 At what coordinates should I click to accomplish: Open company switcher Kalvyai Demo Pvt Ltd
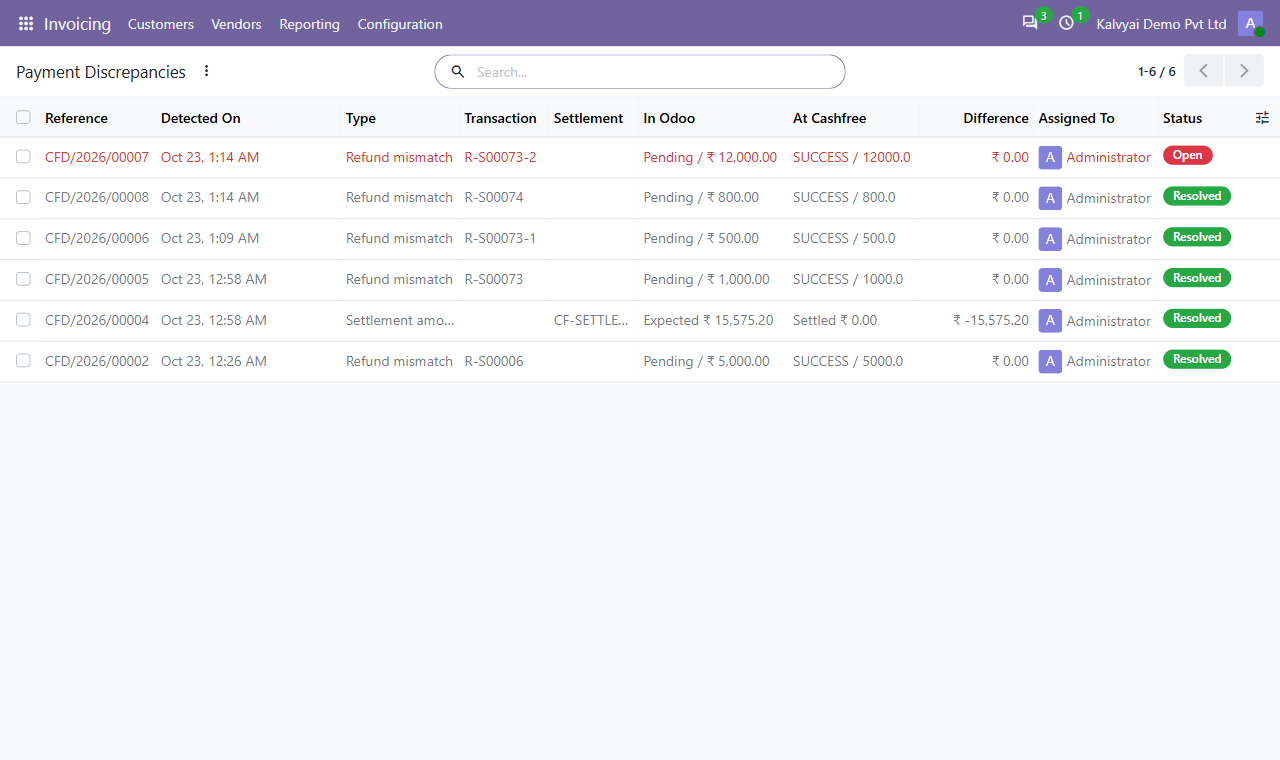(1161, 24)
